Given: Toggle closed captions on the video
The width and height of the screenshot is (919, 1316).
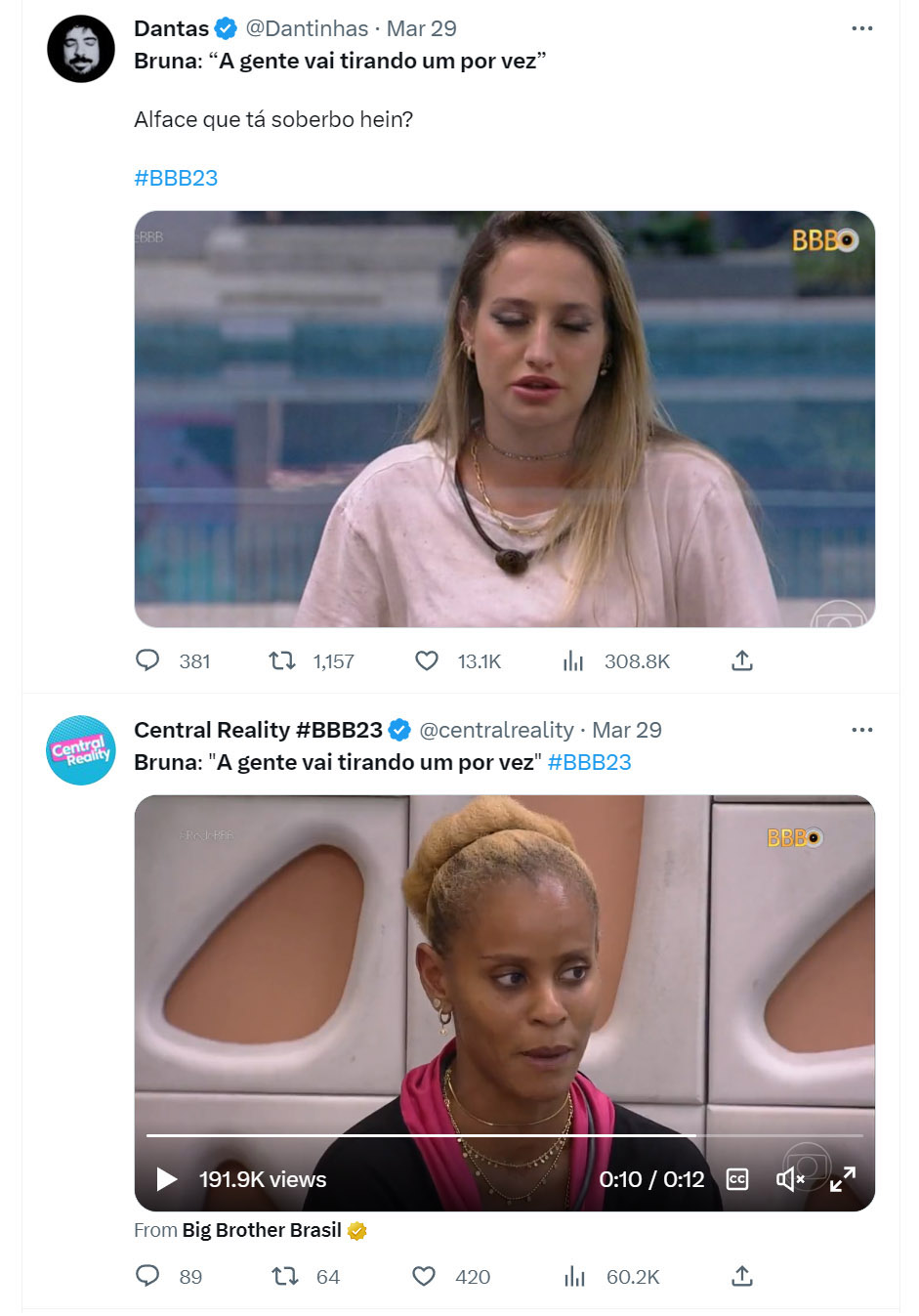Looking at the screenshot, I should click(x=737, y=1179).
